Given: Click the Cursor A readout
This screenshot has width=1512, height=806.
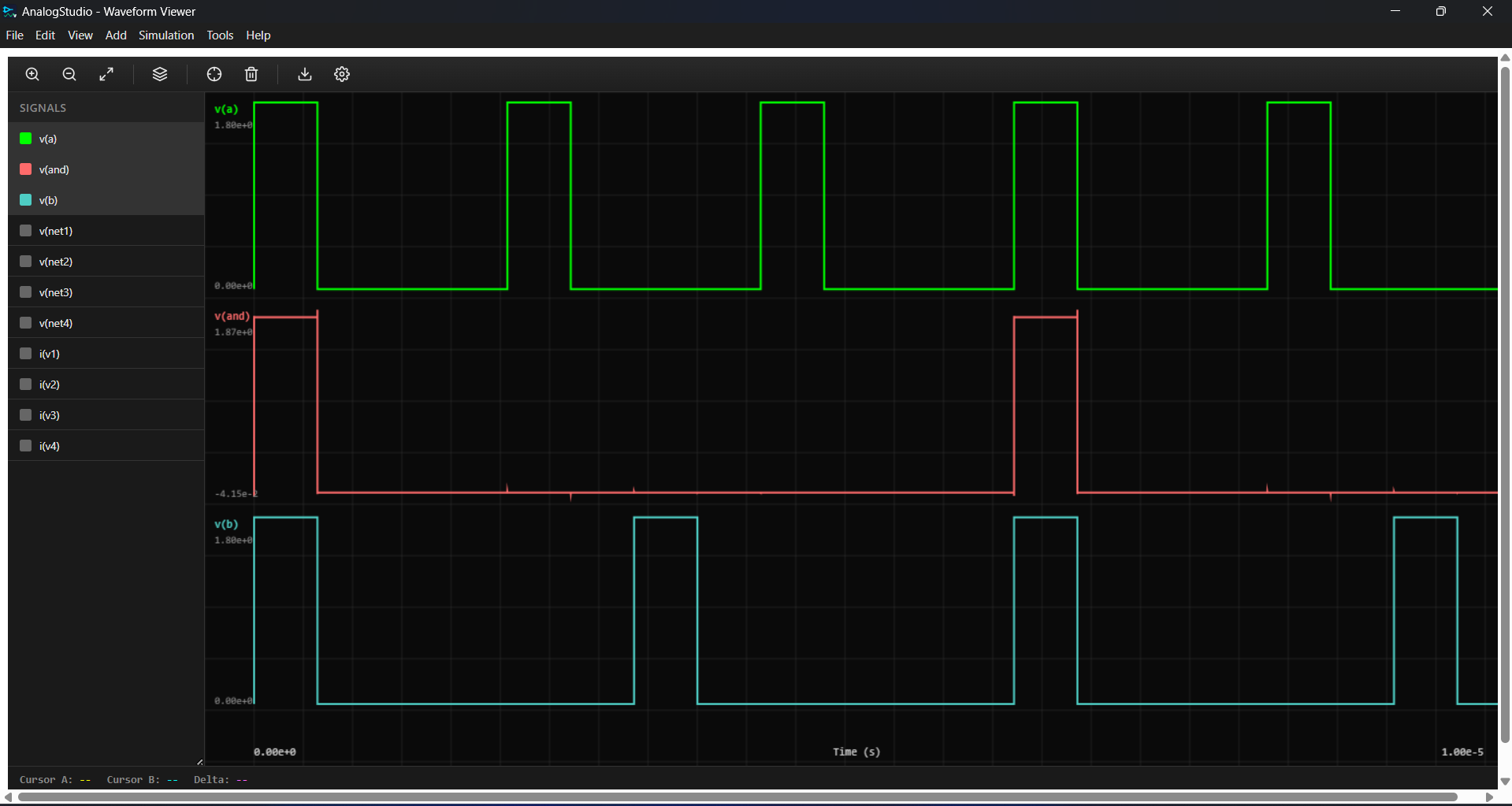Looking at the screenshot, I should click(x=55, y=780).
